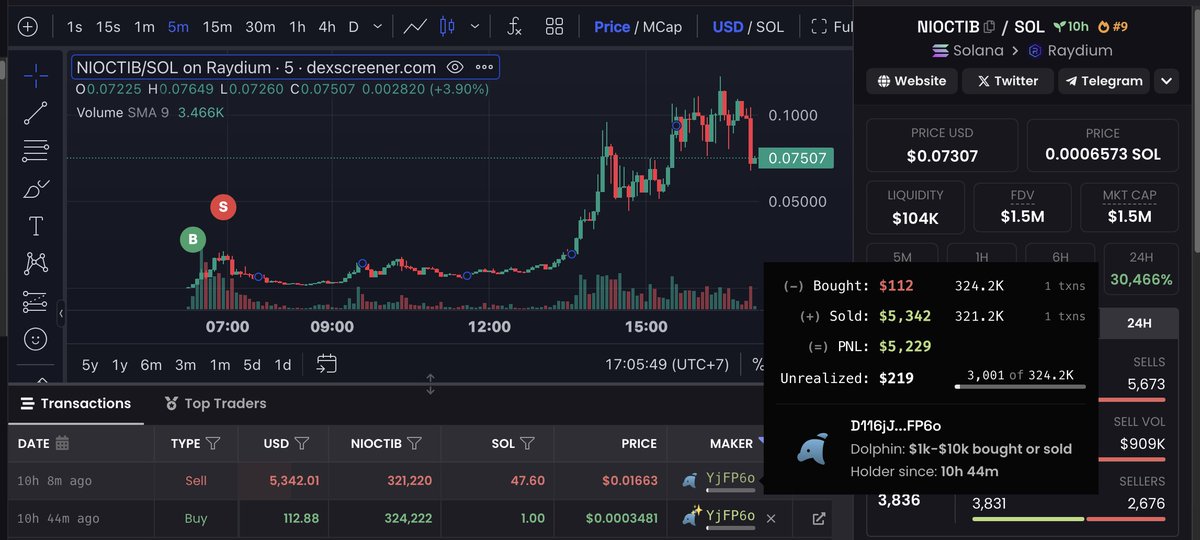The width and height of the screenshot is (1200, 540).
Task: Open the Top Traders tab
Action: [215, 403]
